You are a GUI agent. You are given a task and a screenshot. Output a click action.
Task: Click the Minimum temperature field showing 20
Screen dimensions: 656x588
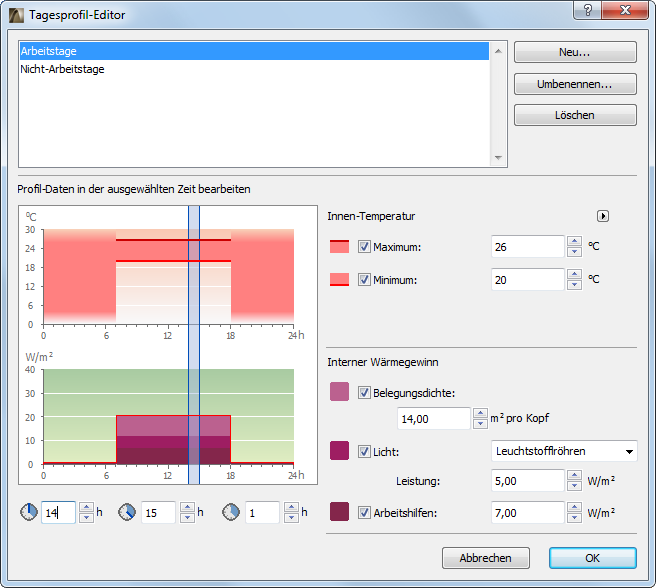(528, 280)
